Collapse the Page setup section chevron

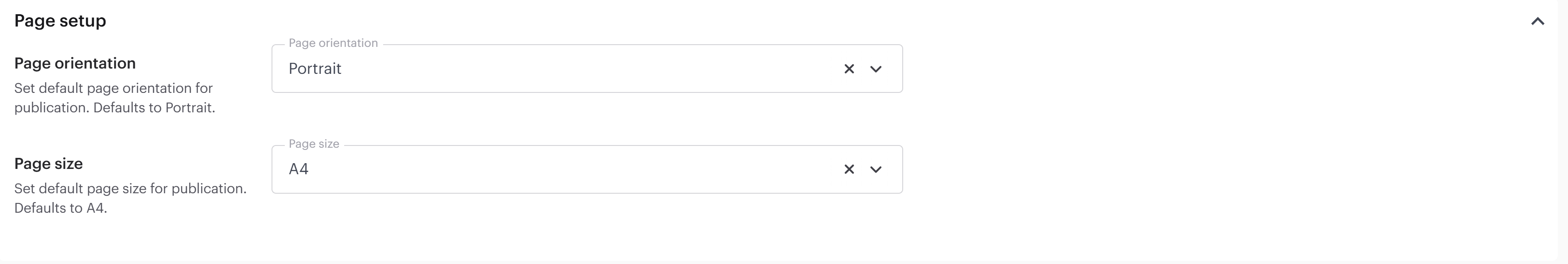(1537, 21)
